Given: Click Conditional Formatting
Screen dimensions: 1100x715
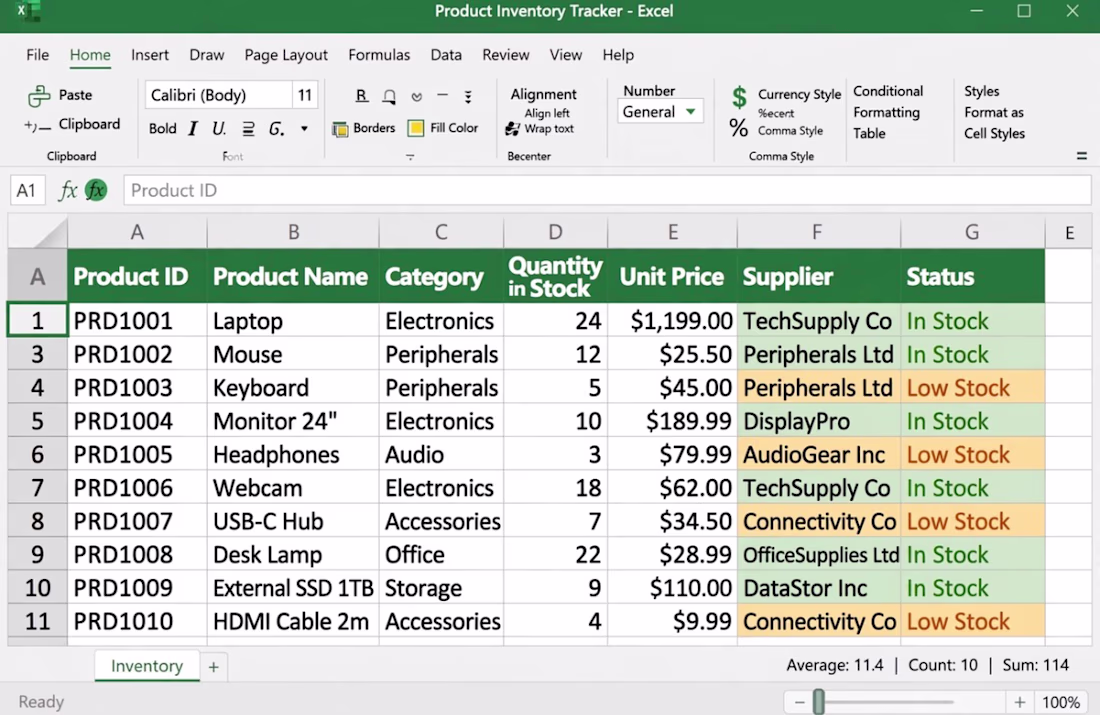Looking at the screenshot, I should (x=888, y=102).
